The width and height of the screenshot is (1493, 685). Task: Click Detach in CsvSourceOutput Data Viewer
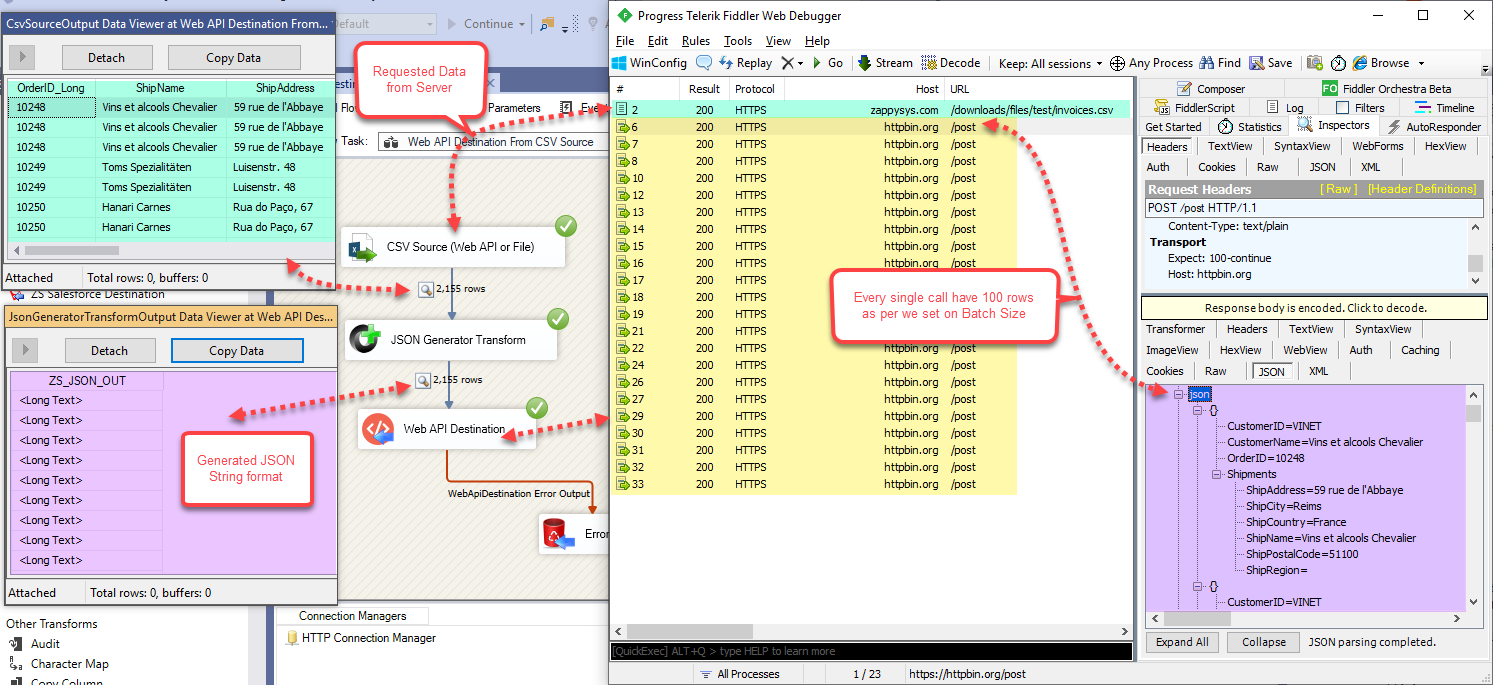(106, 57)
